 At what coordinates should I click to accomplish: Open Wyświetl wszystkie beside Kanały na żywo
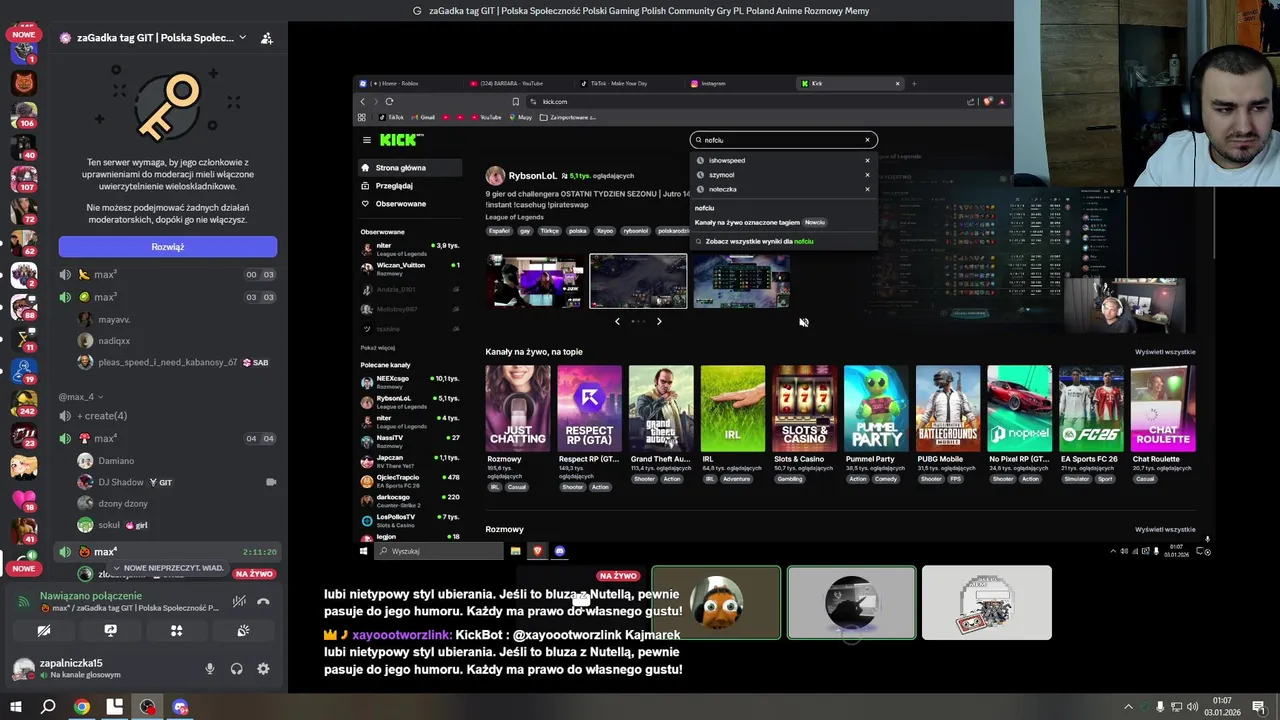coord(1165,352)
